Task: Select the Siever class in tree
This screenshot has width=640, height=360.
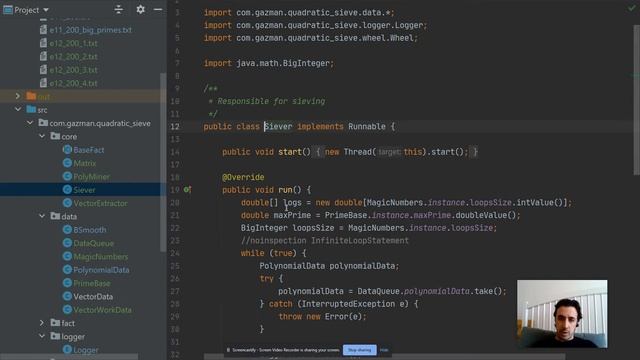Action: 84,190
